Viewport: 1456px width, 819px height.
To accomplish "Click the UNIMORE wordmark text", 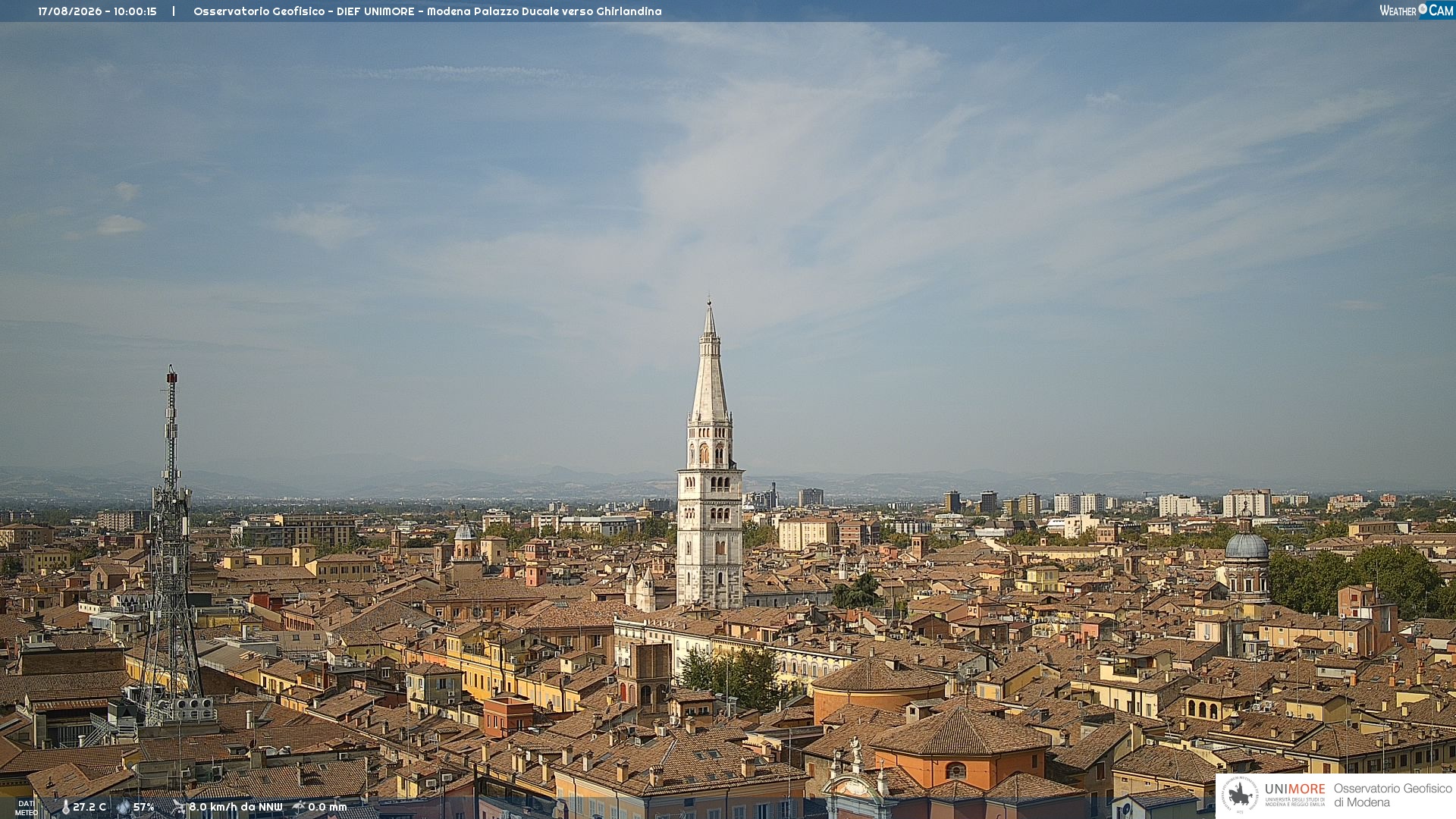I will (x=1294, y=789).
